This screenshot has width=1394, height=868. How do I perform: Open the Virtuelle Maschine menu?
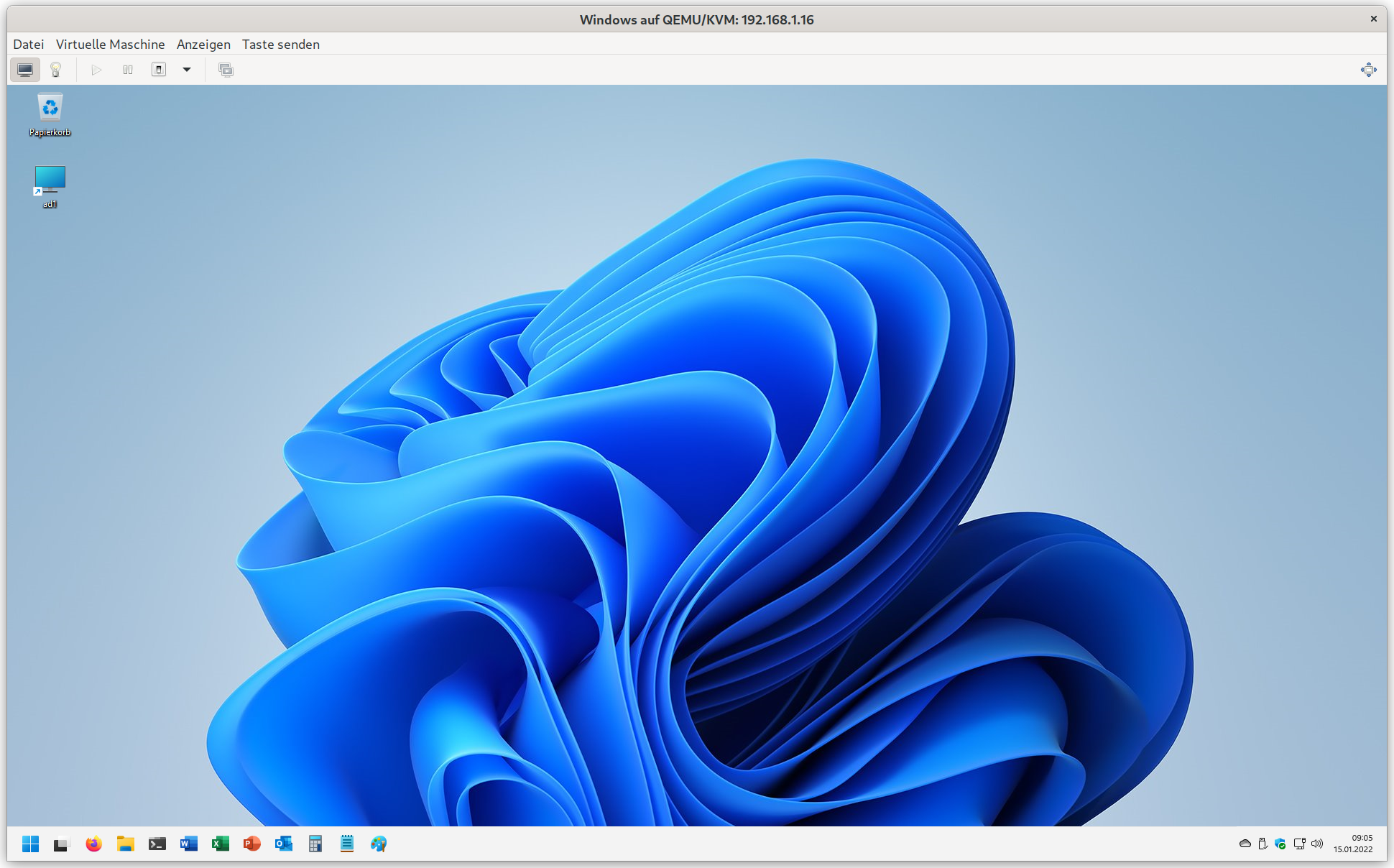pyautogui.click(x=110, y=45)
